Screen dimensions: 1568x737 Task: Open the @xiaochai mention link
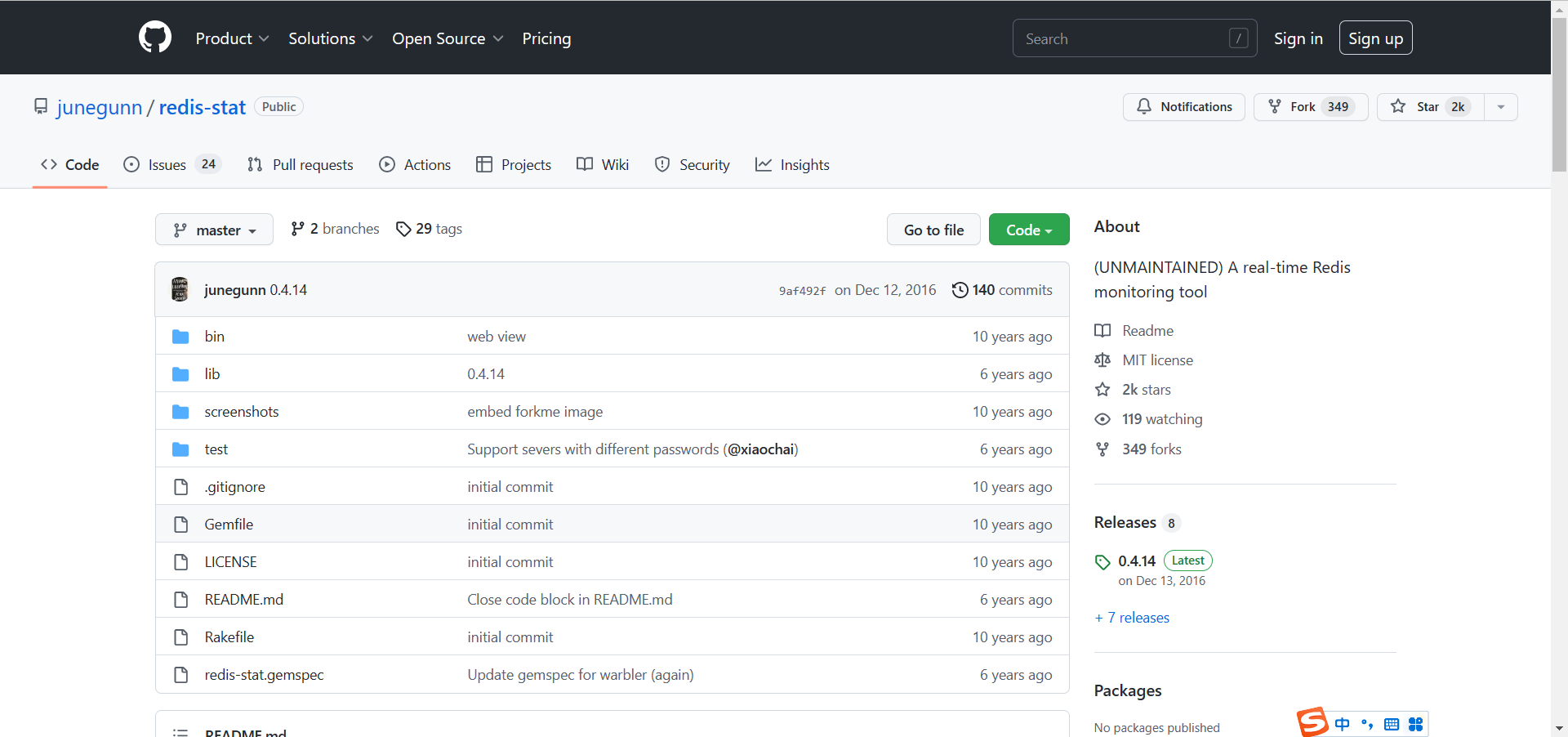[x=761, y=449]
